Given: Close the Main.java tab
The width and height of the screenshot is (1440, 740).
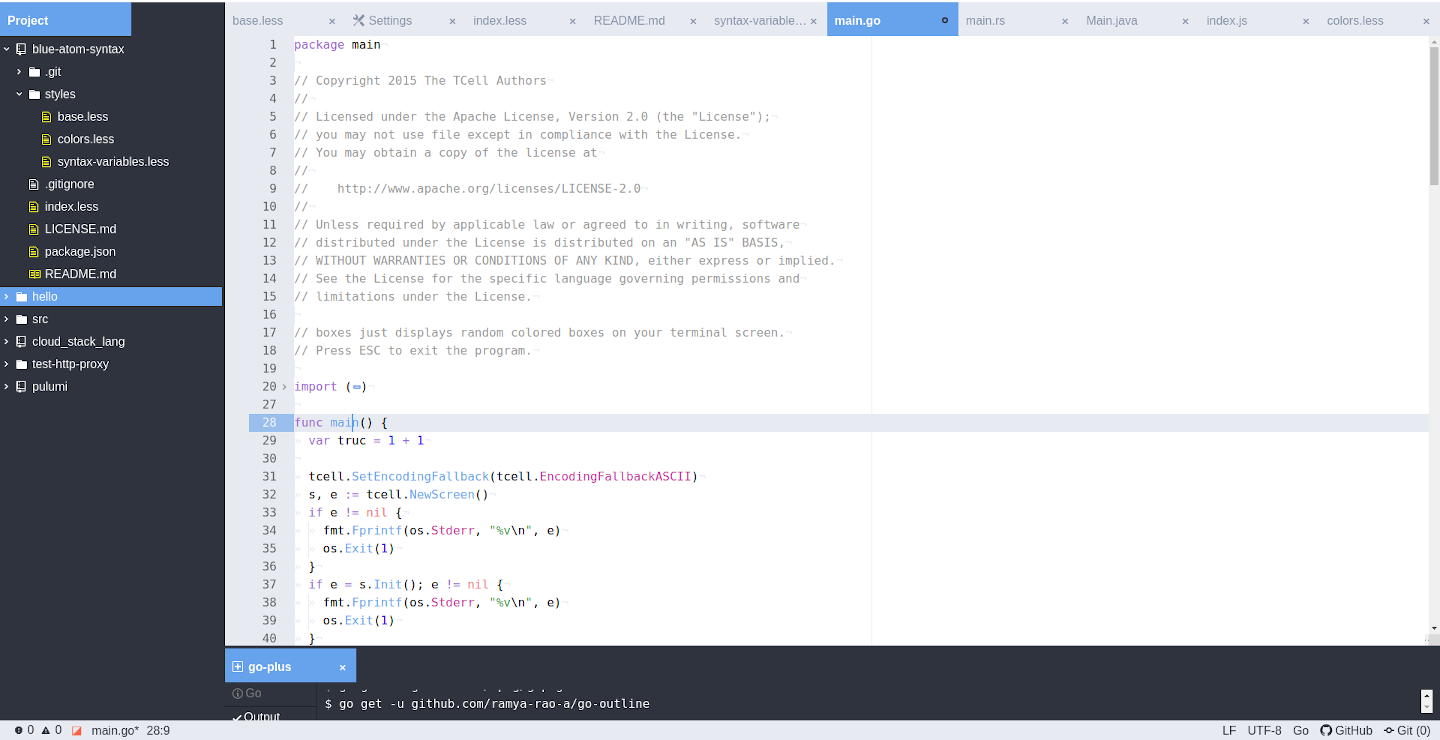Looking at the screenshot, I should (1185, 21).
